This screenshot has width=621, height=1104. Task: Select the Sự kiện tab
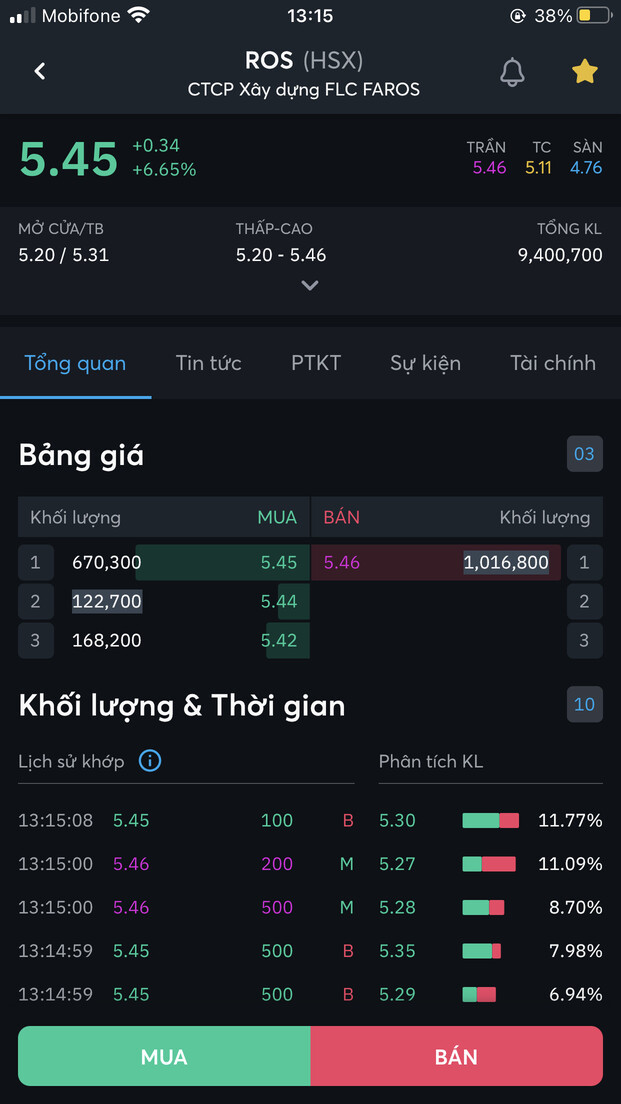click(x=425, y=363)
